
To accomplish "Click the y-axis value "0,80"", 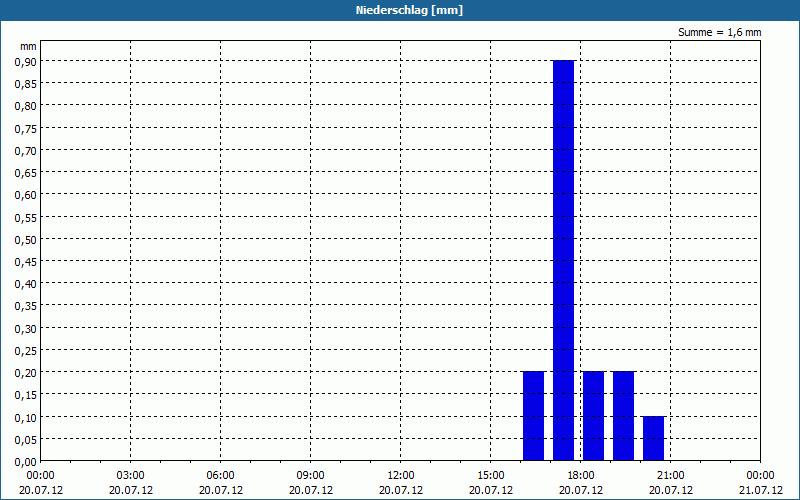I will 26,106.
